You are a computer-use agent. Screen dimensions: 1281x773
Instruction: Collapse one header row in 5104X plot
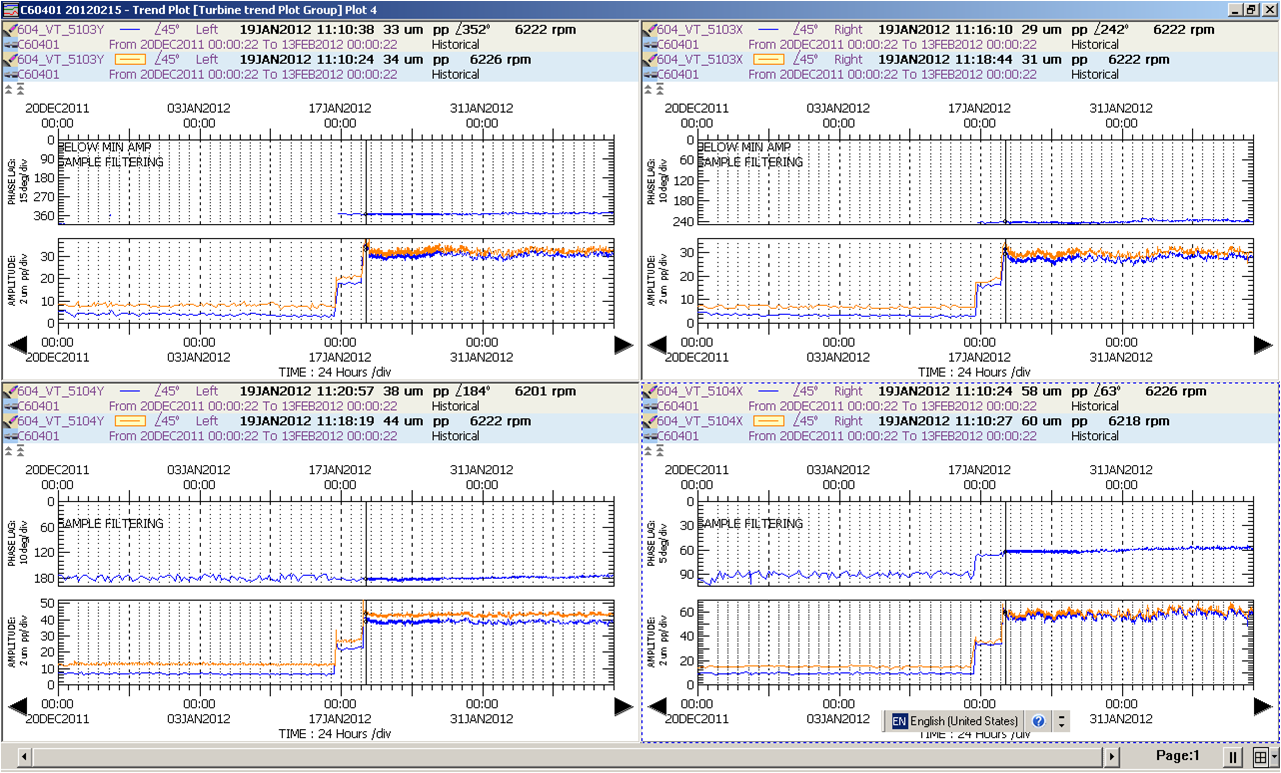pyautogui.click(x=650, y=451)
